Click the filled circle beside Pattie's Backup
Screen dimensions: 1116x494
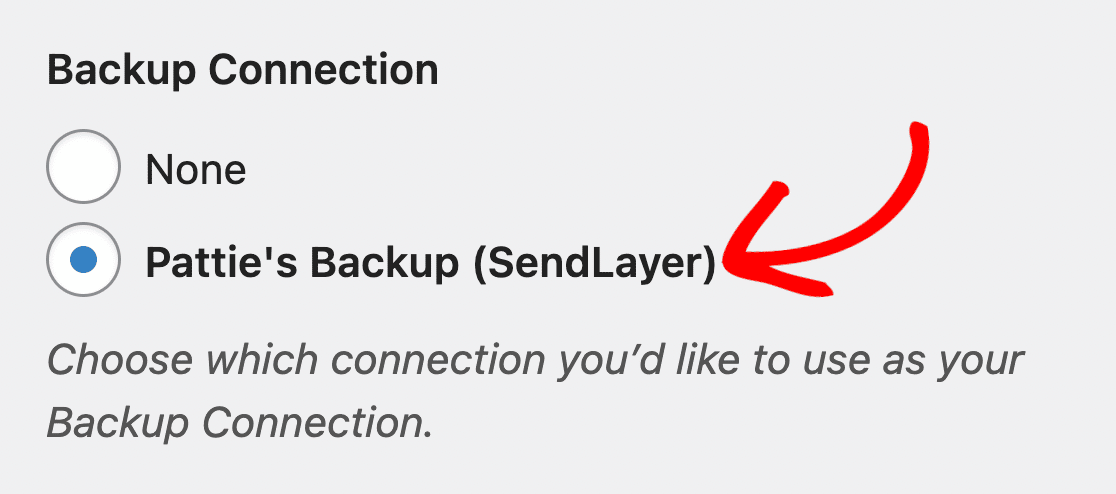click(x=83, y=260)
